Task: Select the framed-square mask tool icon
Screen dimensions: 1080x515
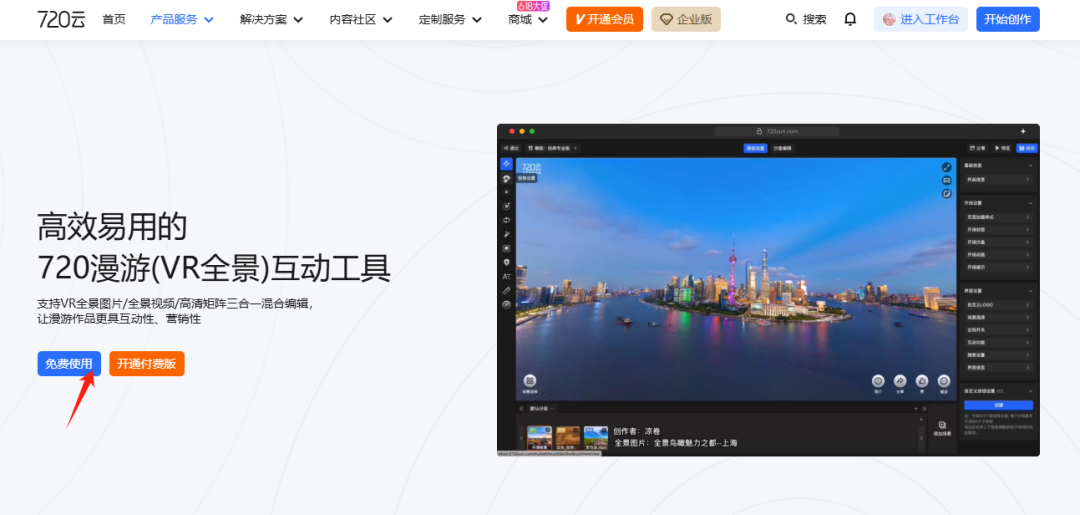Action: pyautogui.click(x=506, y=248)
